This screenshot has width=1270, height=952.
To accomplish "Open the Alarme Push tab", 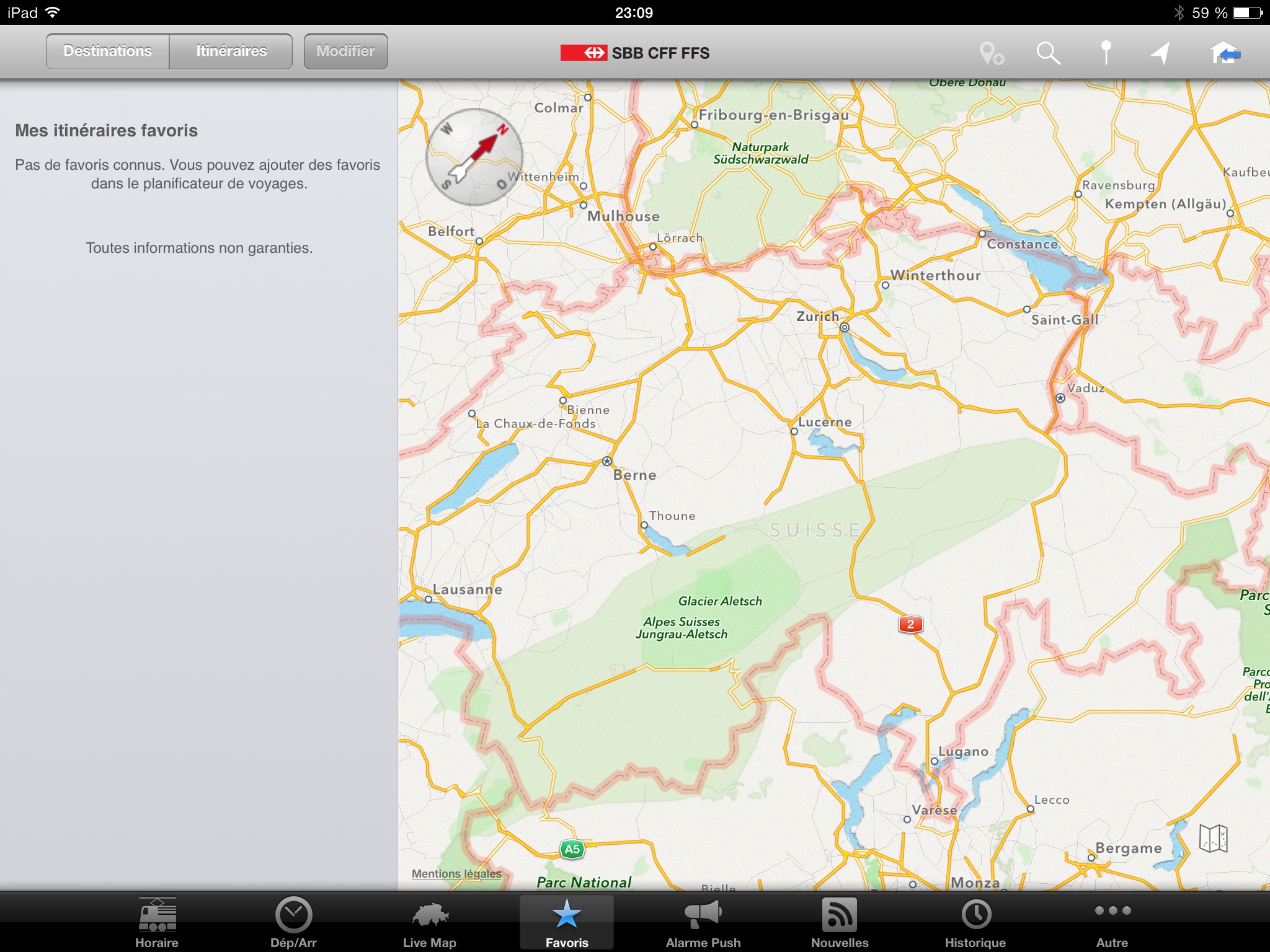I will click(703, 922).
